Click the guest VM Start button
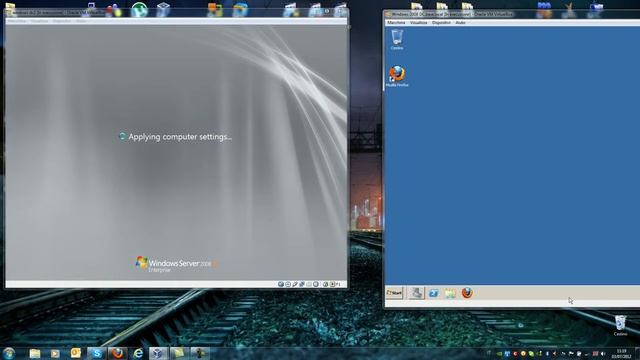Viewport: 640px width, 360px height. [x=394, y=293]
